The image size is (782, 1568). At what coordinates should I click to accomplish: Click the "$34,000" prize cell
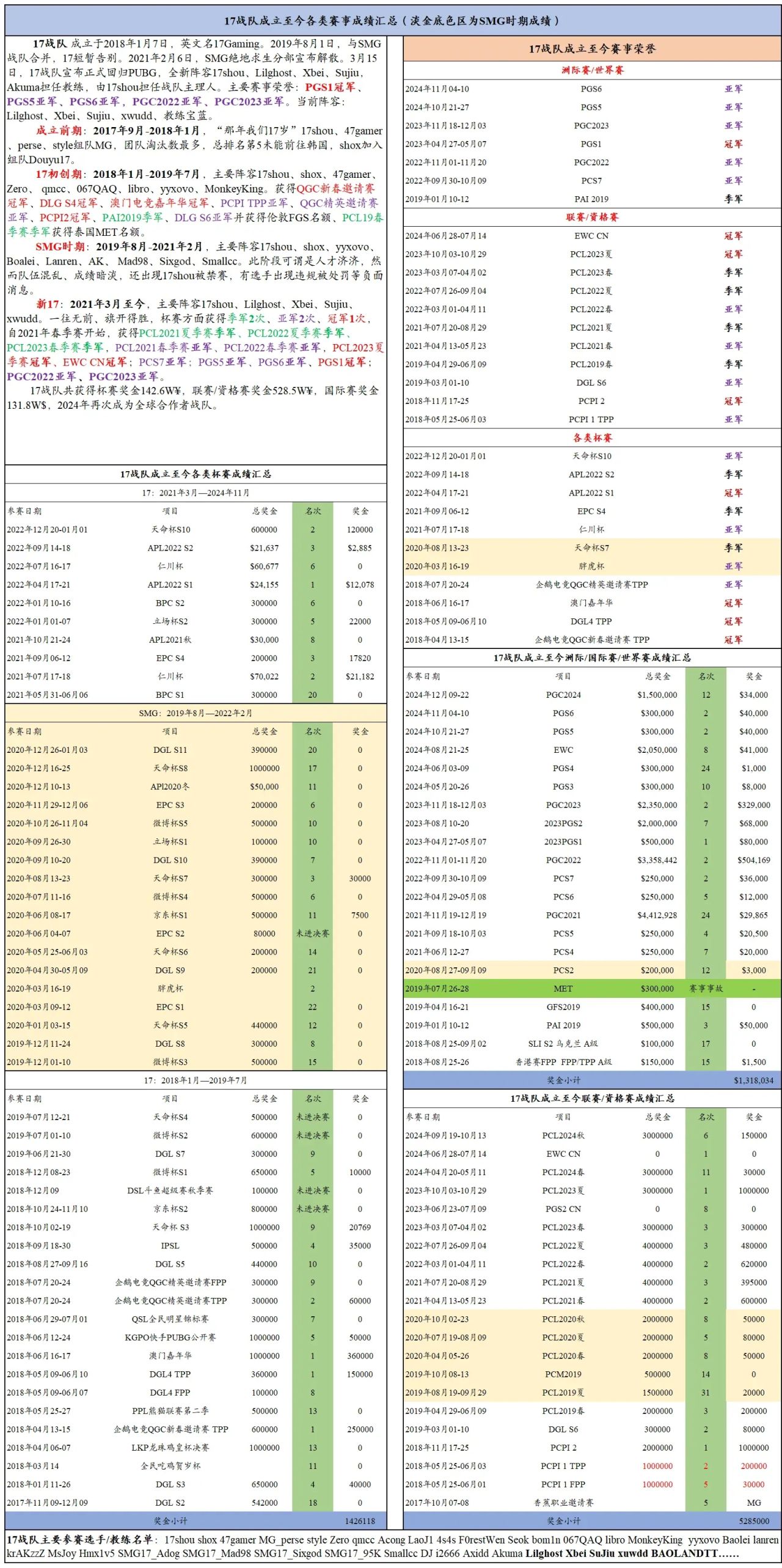(x=753, y=695)
